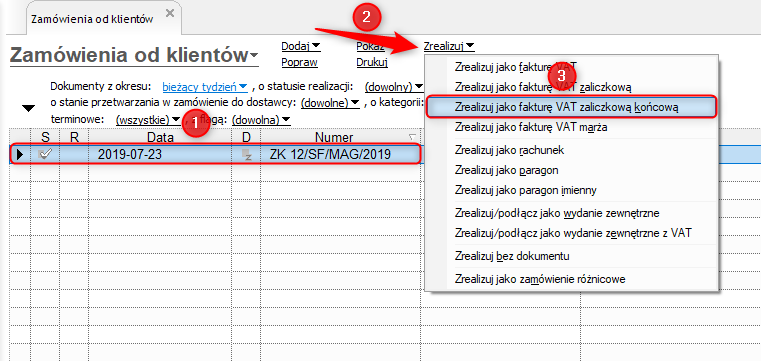Click the Pokaż link

(370, 47)
